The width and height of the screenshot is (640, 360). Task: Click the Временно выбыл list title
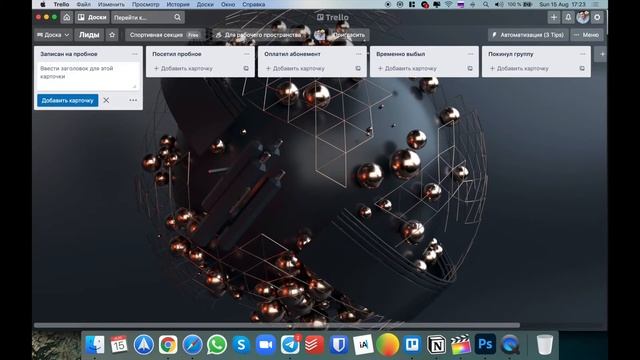click(x=400, y=54)
